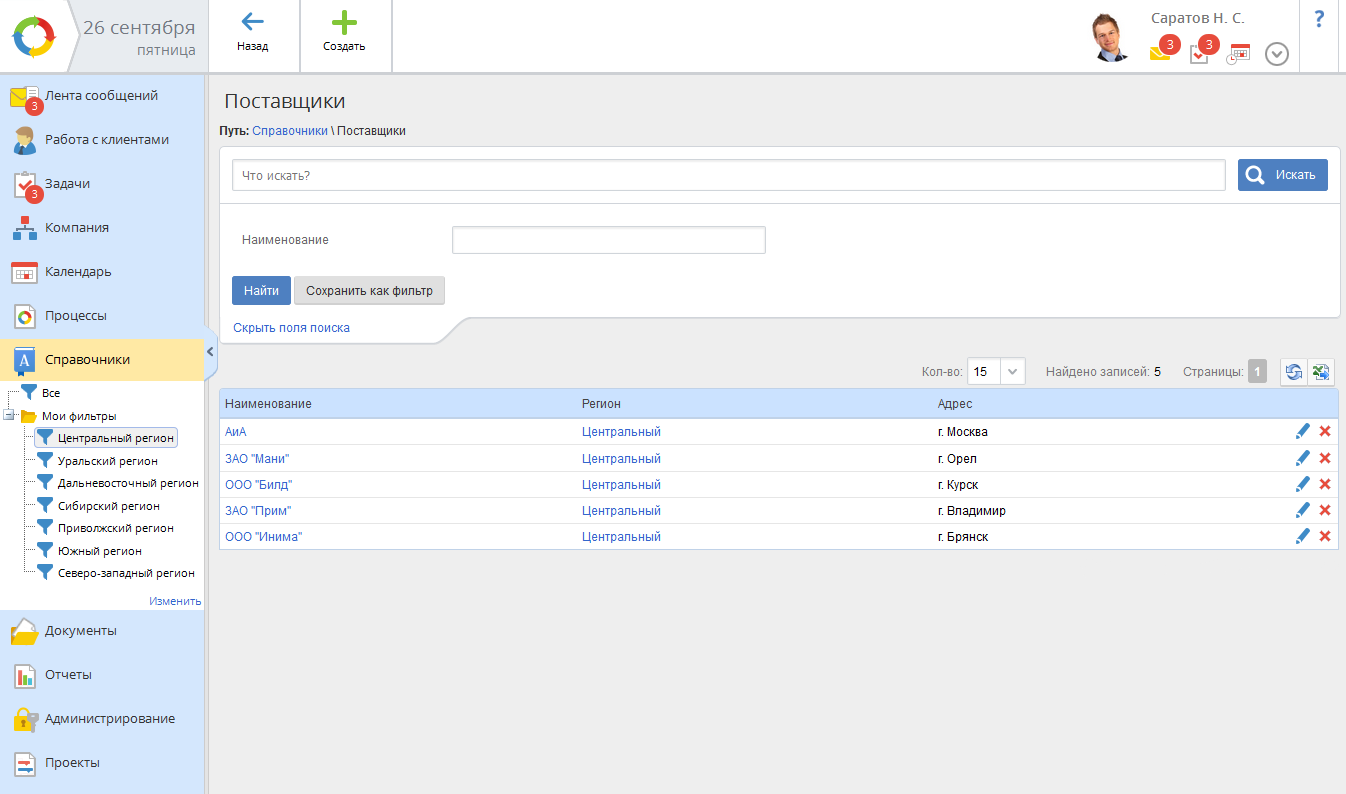The height and width of the screenshot is (794, 1346).
Task: Click the Скрыть поля поиска link
Action: (x=291, y=328)
